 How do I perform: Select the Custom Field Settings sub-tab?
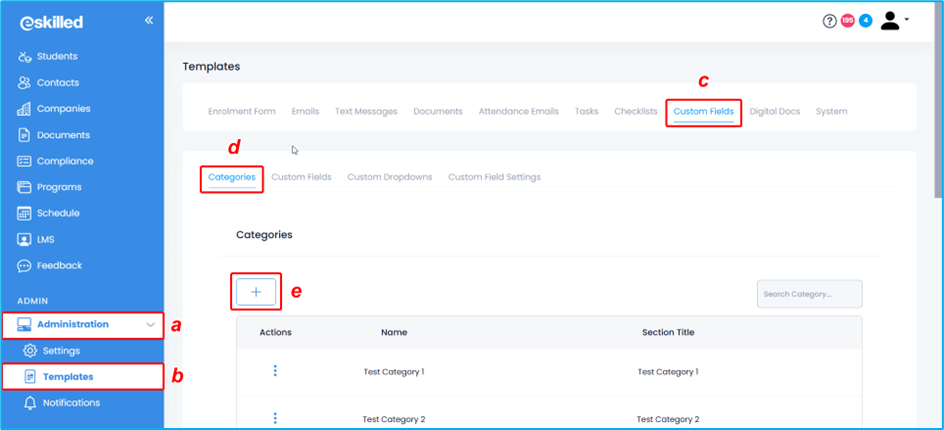click(x=494, y=177)
